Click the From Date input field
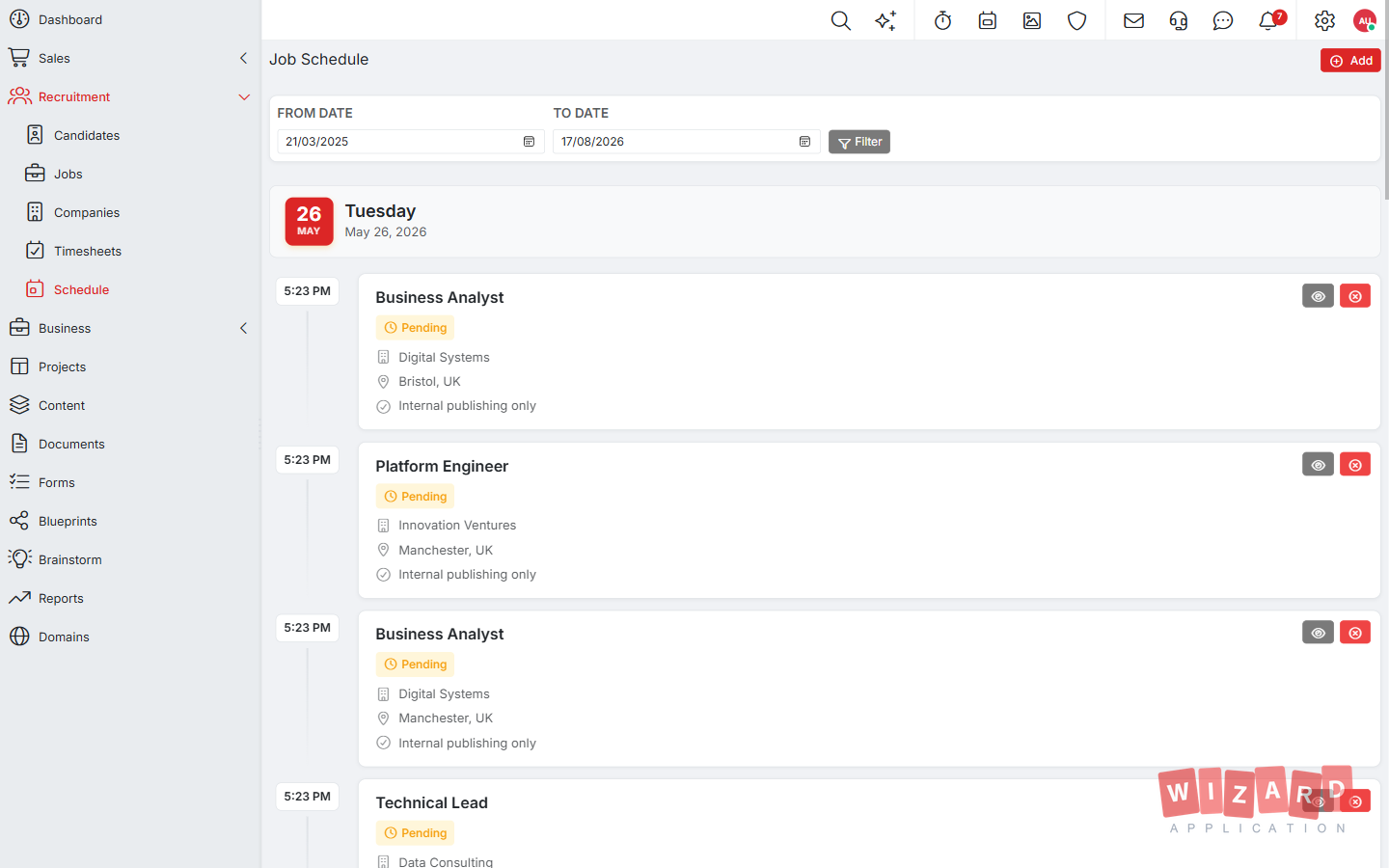The width and height of the screenshot is (1389, 868). (411, 142)
